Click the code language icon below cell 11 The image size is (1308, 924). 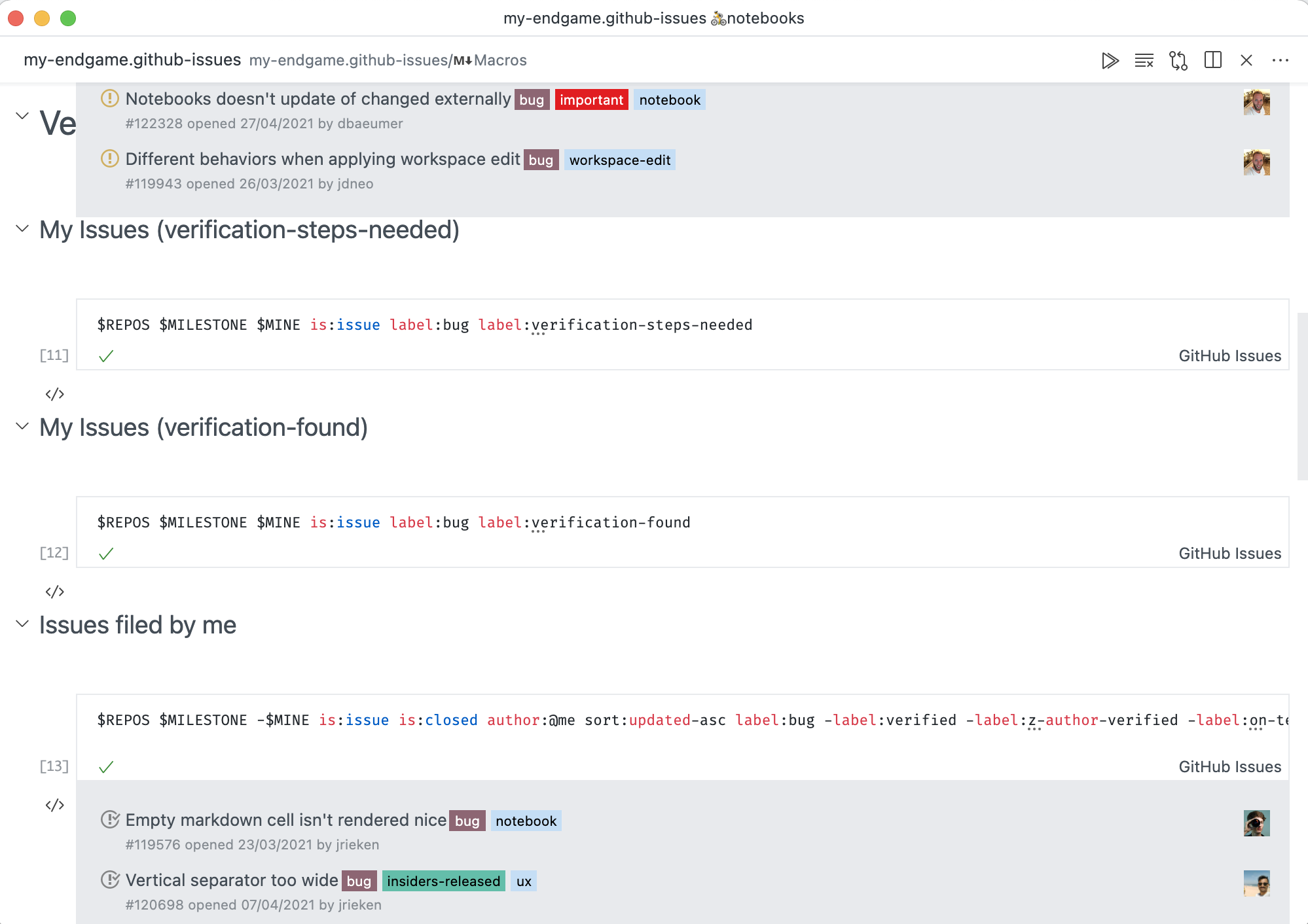pyautogui.click(x=56, y=393)
